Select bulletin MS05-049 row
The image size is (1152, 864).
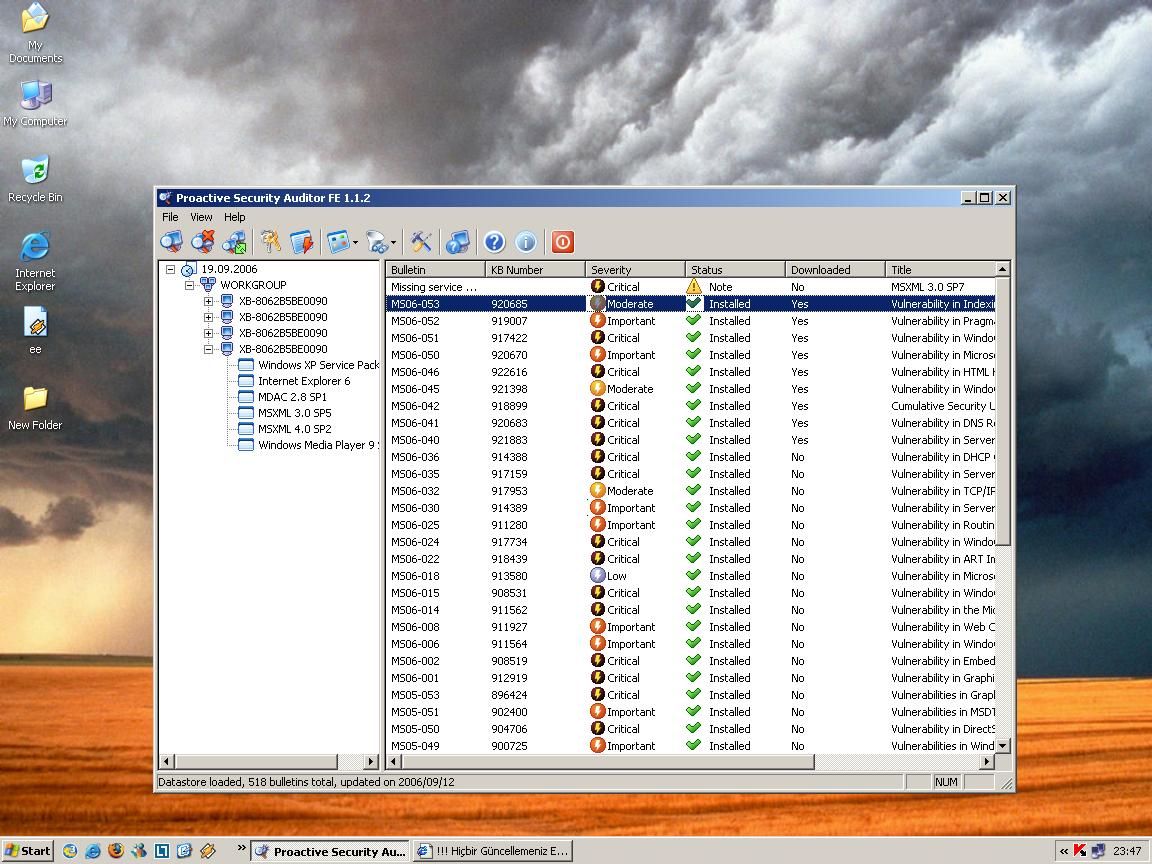[x=691, y=746]
